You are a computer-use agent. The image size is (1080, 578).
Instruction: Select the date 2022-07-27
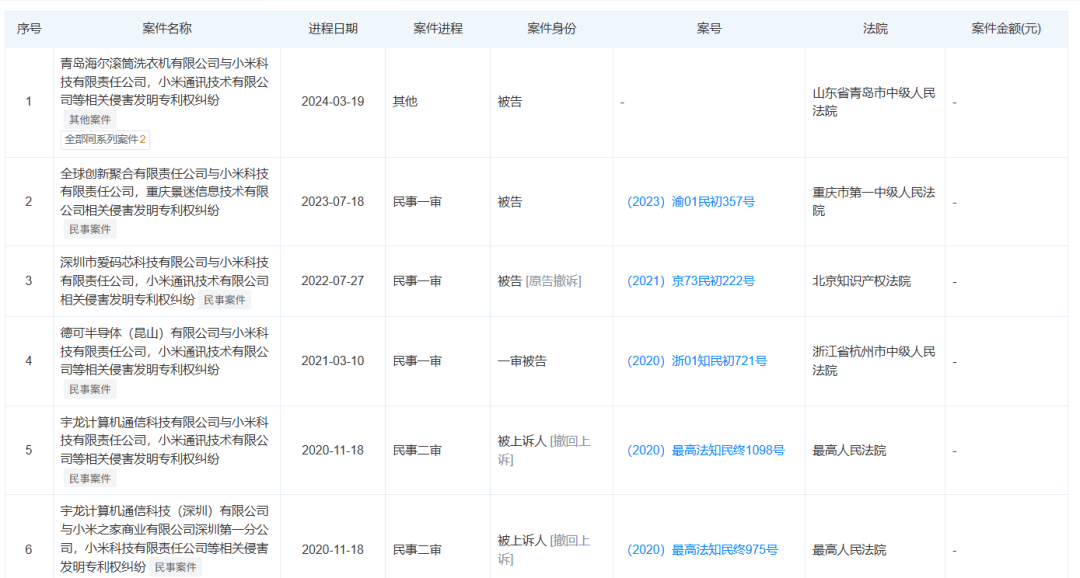(x=333, y=281)
